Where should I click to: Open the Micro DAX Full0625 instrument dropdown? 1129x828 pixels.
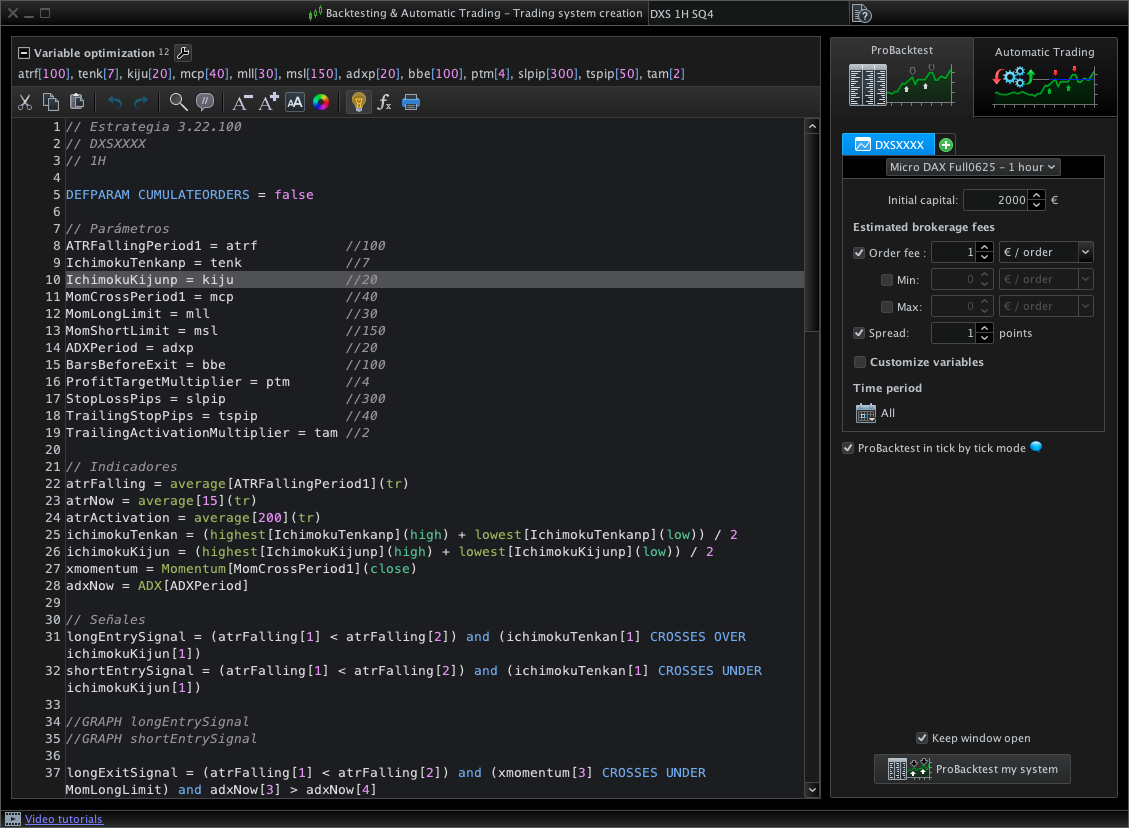click(970, 166)
